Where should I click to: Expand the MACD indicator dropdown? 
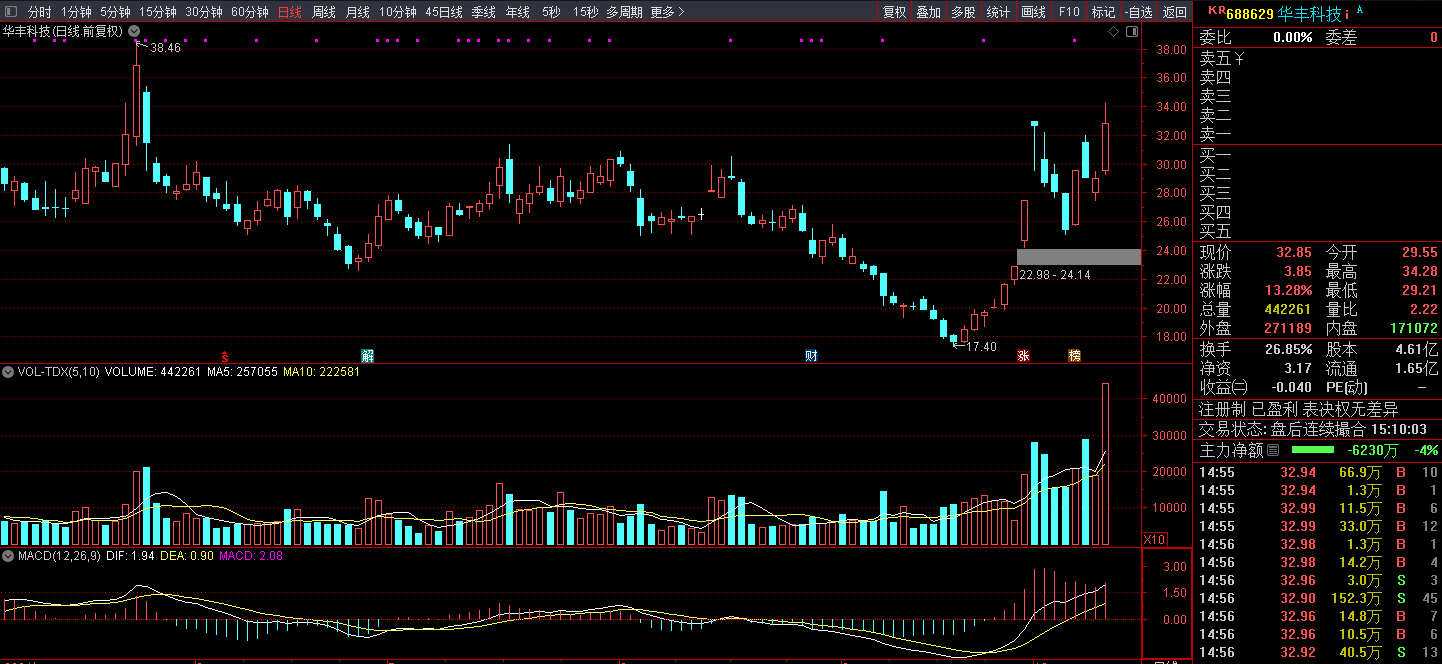(x=8, y=555)
